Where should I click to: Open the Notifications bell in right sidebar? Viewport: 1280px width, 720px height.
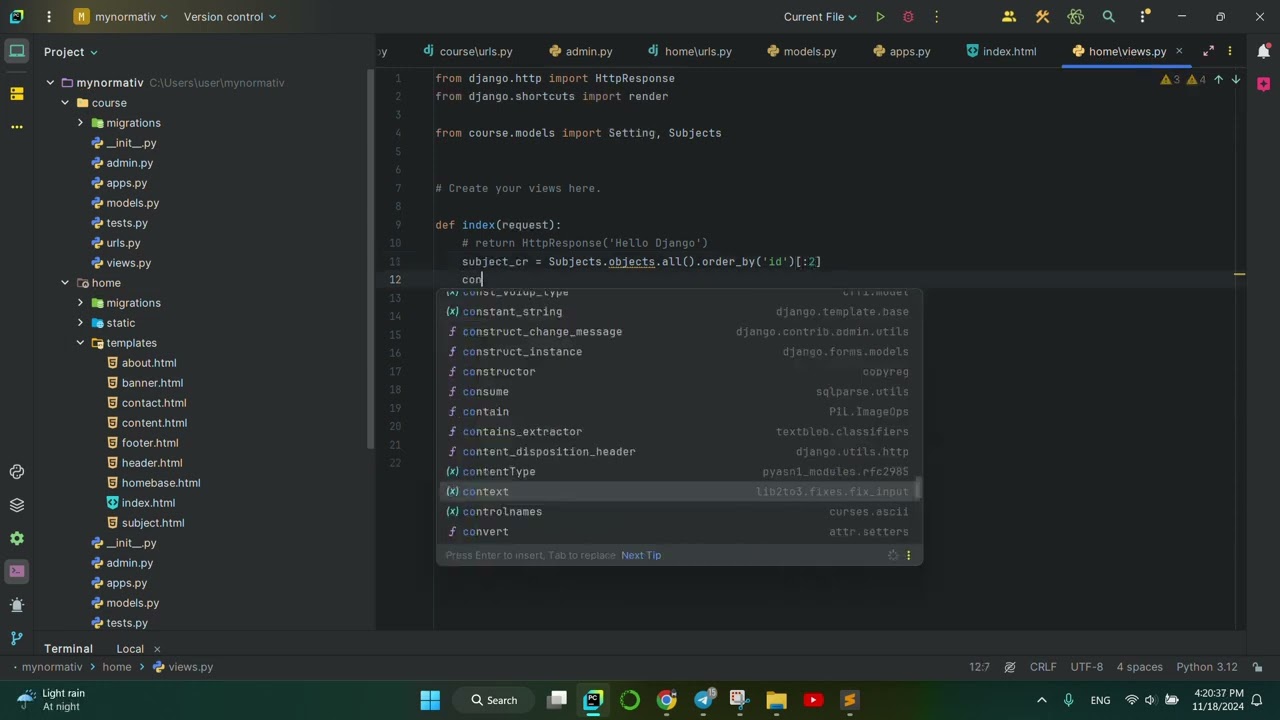click(1262, 51)
